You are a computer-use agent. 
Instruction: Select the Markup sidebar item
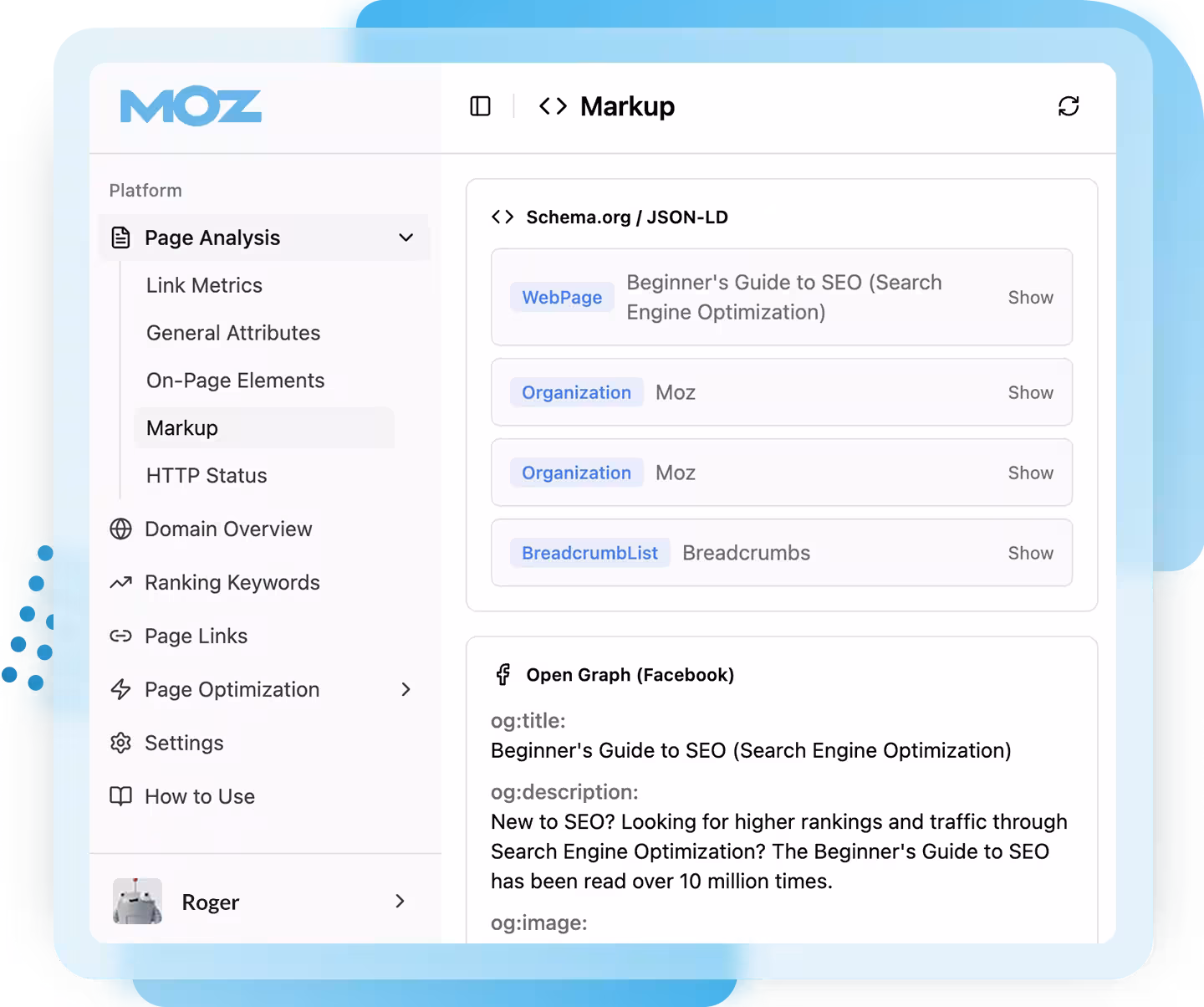[264, 428]
